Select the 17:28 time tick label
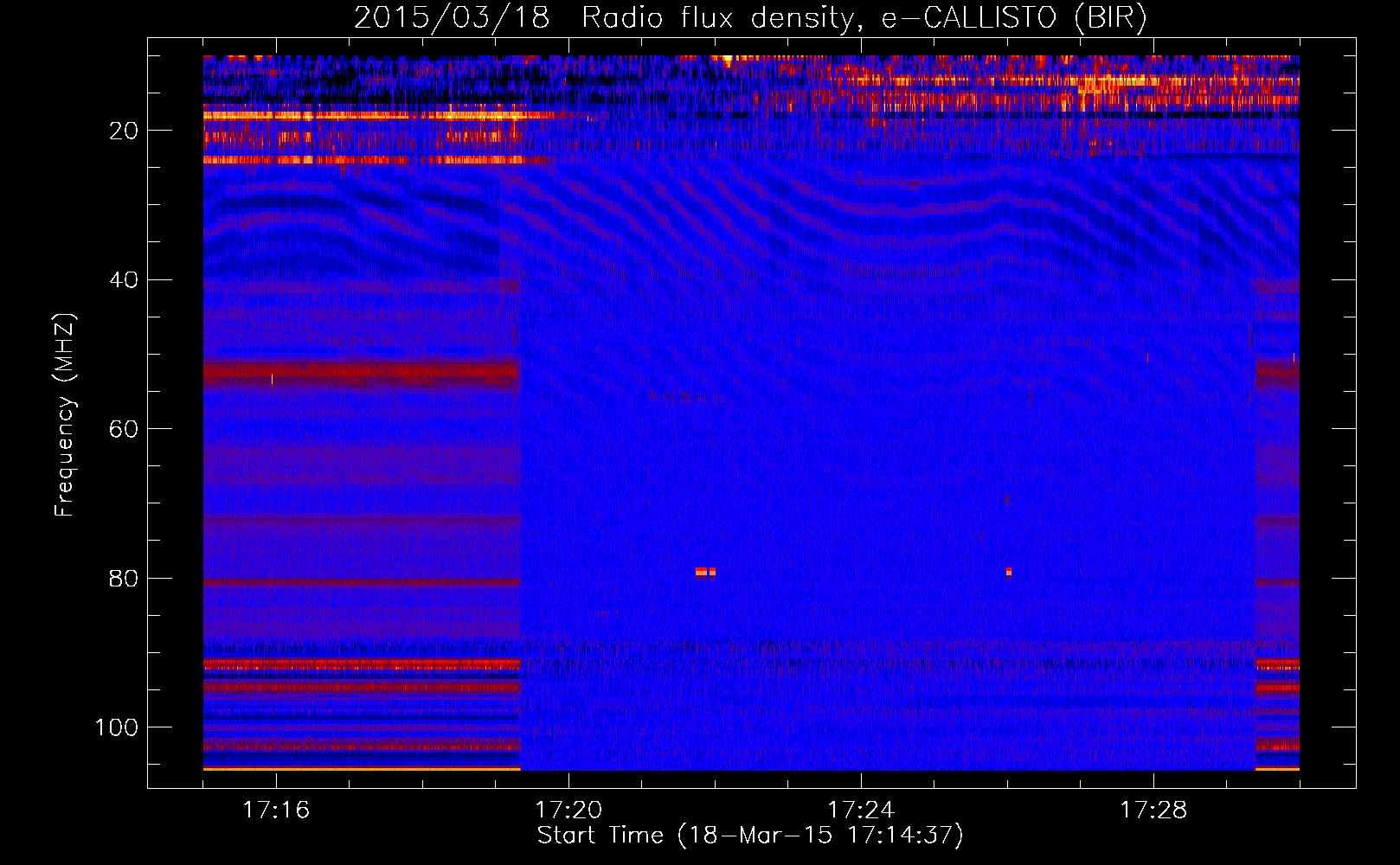 pos(1153,810)
